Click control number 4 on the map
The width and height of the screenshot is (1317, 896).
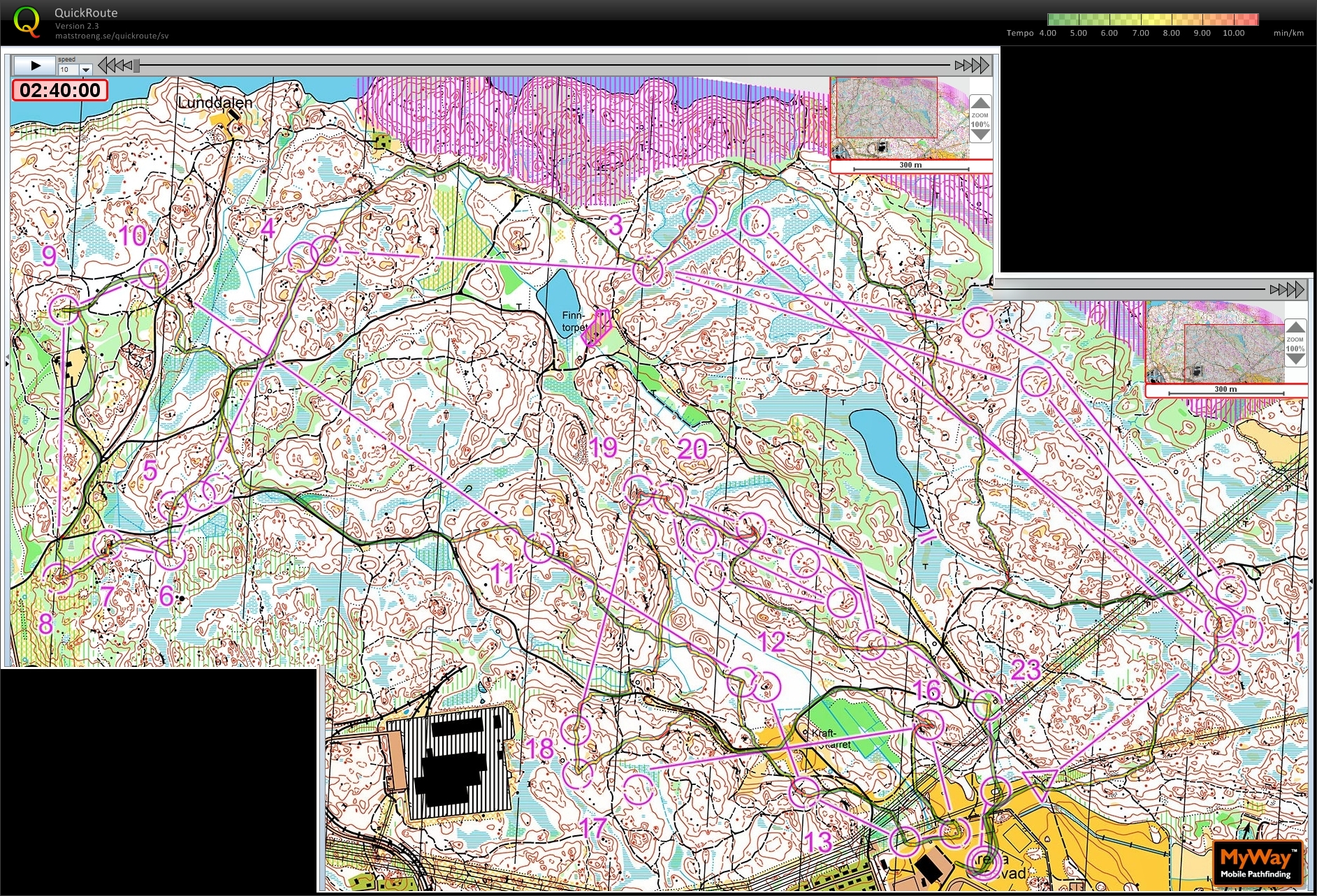(x=268, y=228)
